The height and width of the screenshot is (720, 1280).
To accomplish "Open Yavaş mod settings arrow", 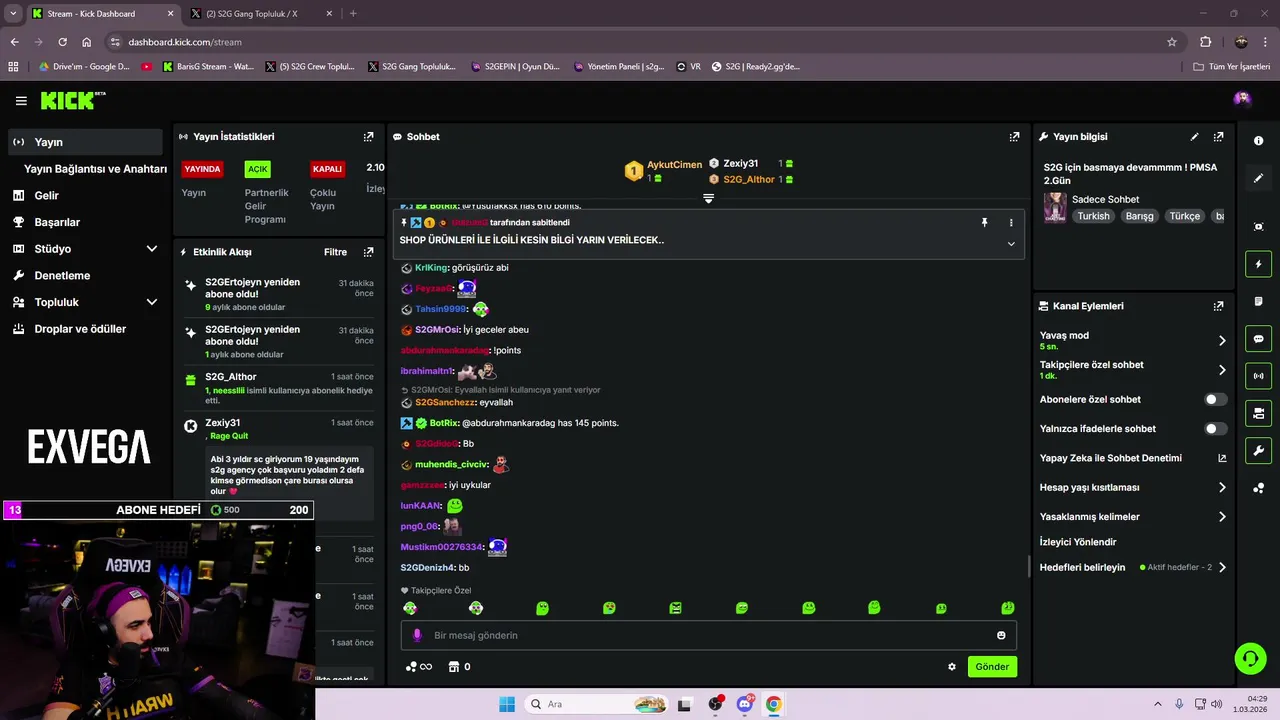I will click(x=1222, y=341).
